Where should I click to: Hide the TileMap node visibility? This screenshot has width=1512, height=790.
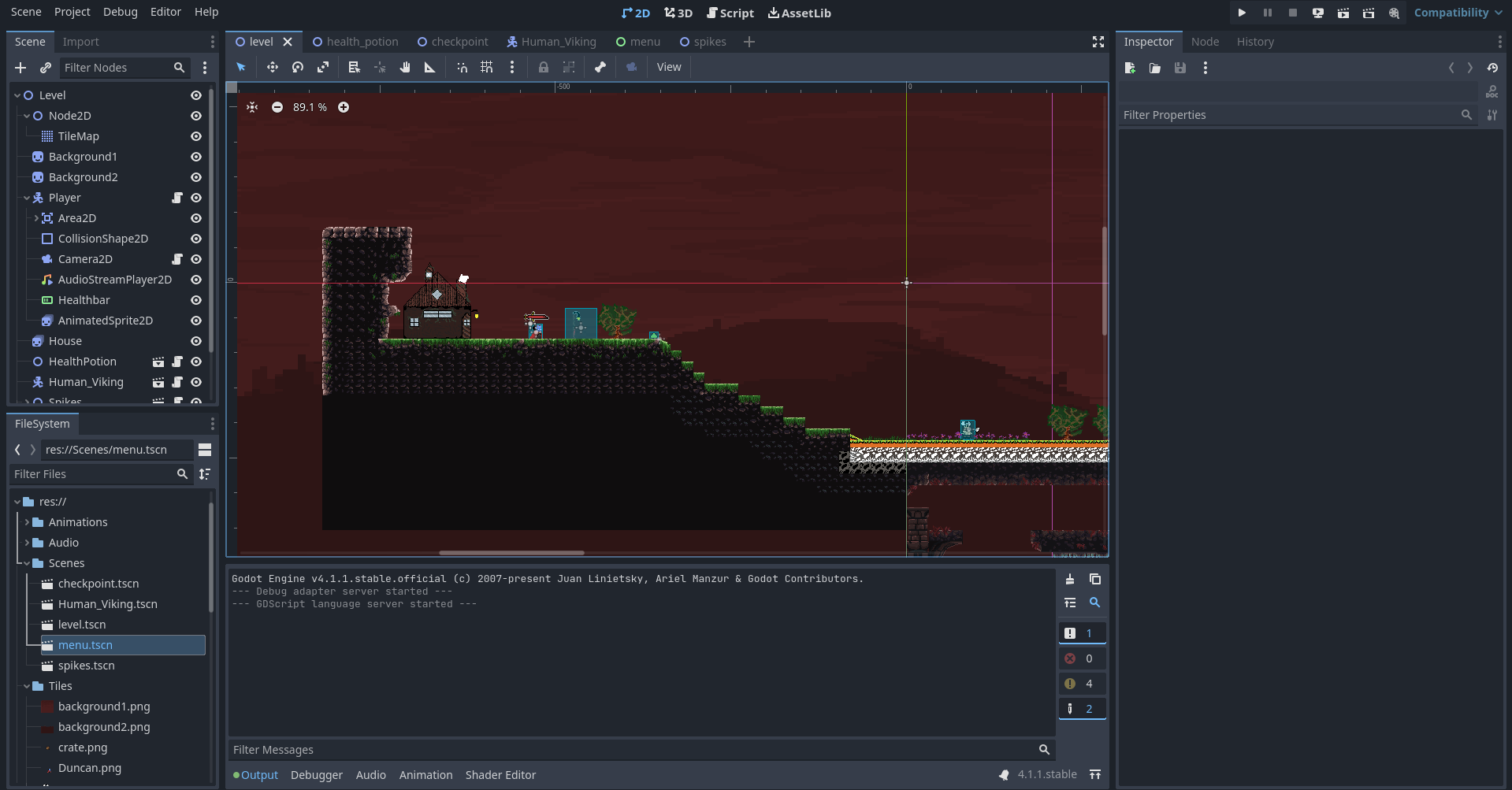click(196, 136)
